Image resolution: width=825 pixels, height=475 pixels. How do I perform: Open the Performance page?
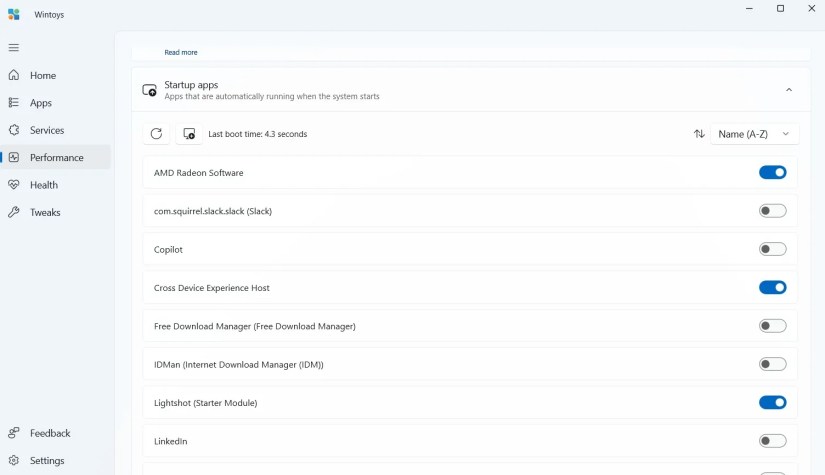tap(56, 158)
